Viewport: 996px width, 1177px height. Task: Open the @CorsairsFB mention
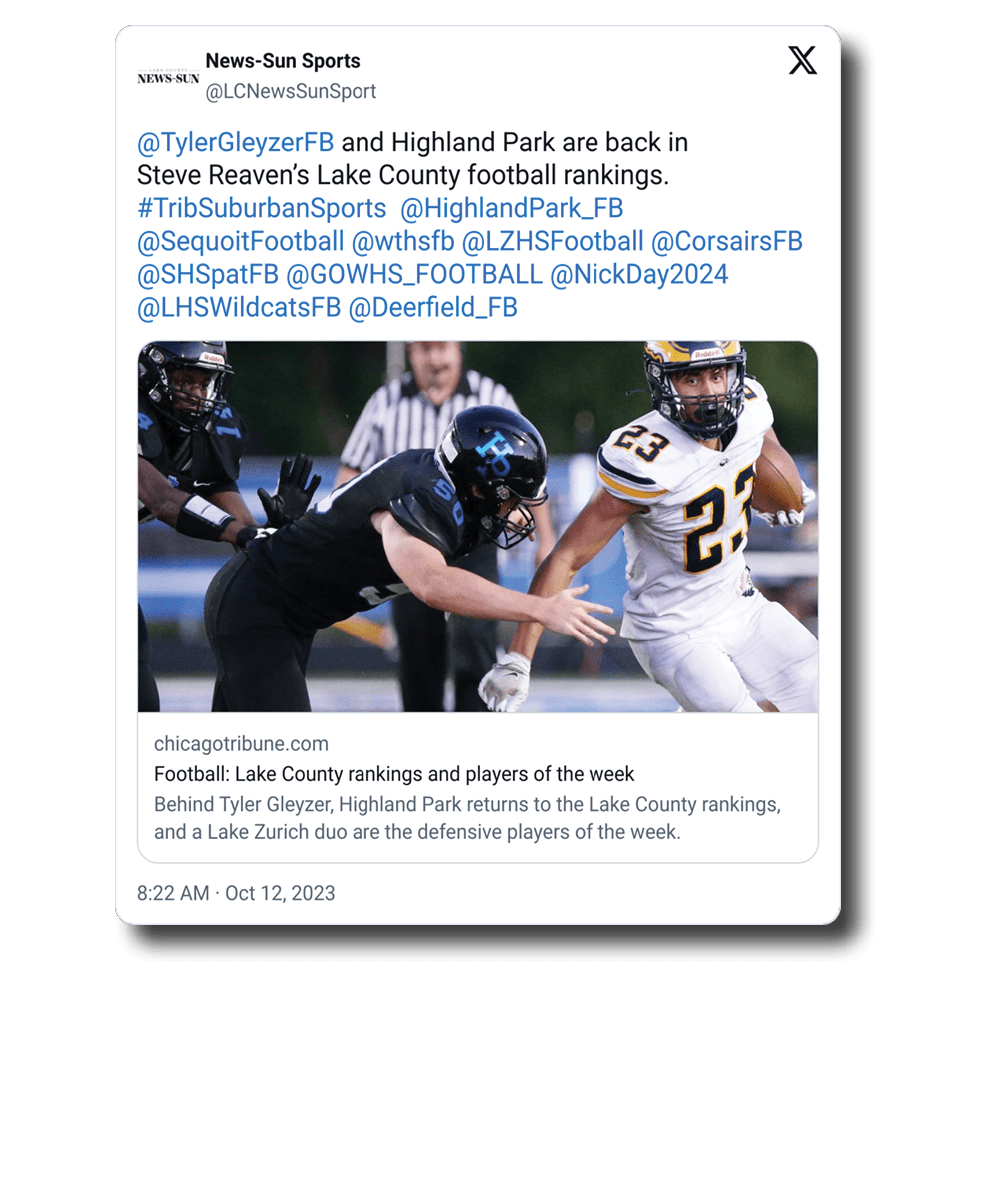[x=727, y=242]
